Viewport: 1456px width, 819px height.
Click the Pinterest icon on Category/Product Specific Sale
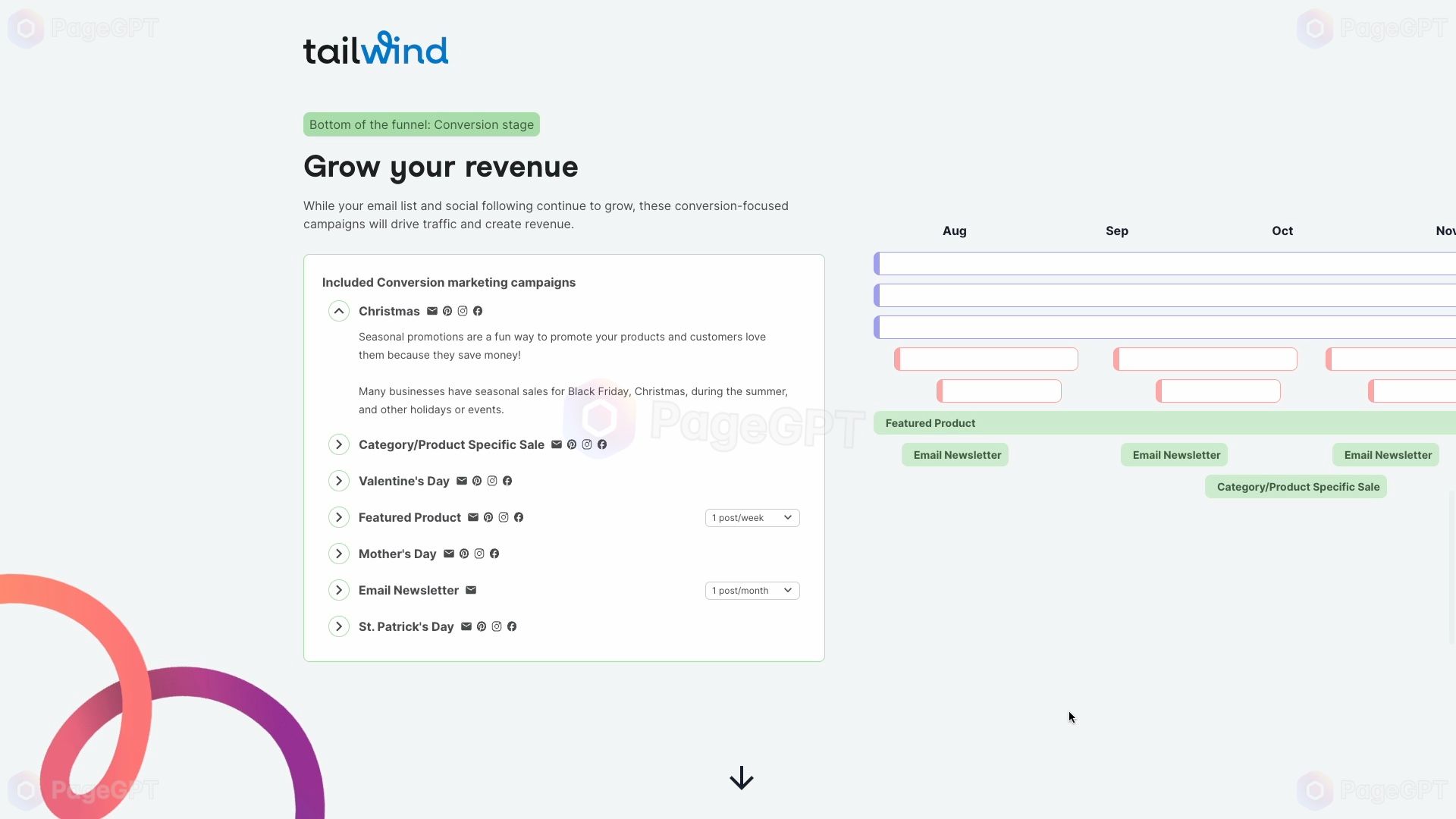572,444
